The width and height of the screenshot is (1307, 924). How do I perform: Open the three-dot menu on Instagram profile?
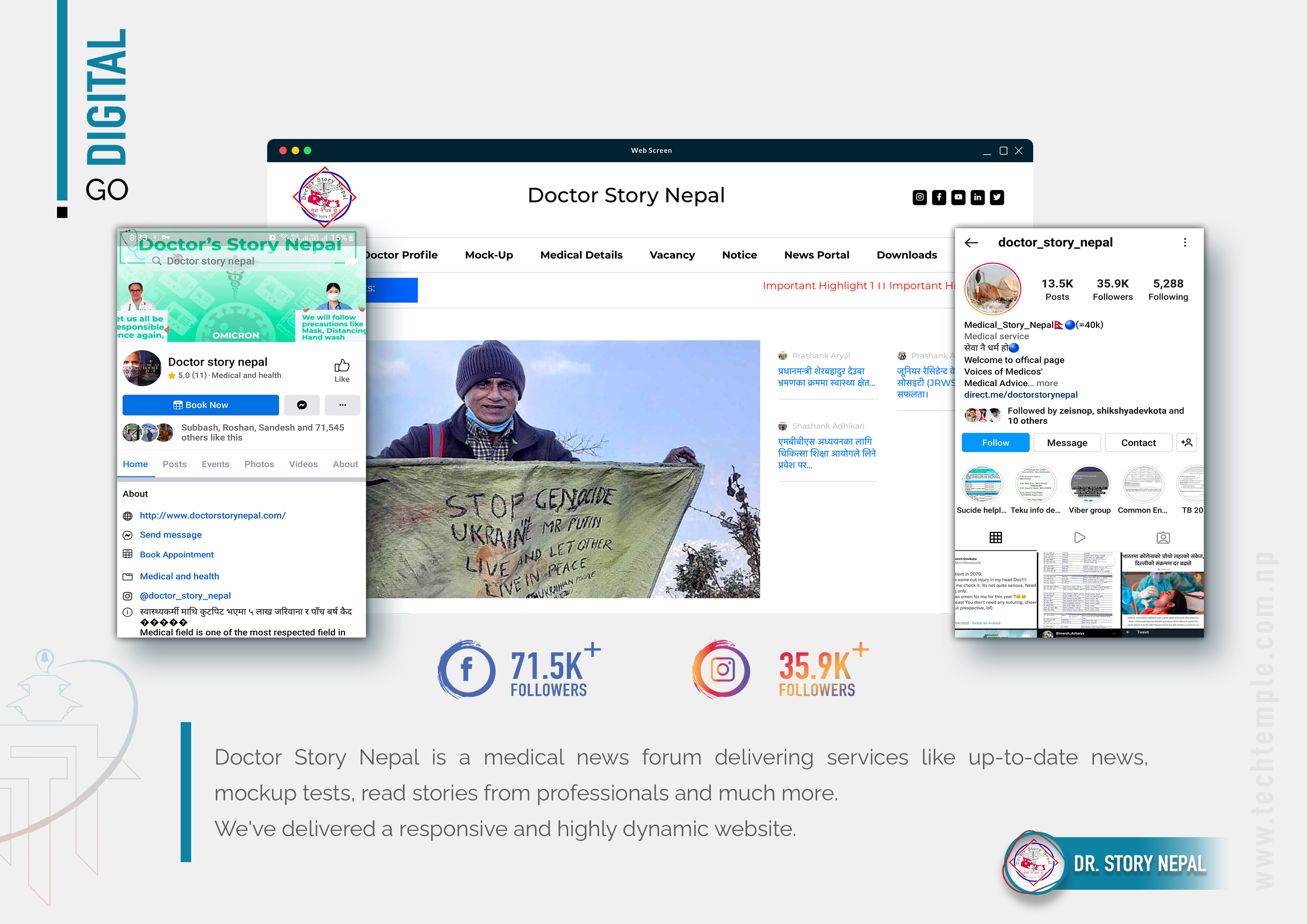click(x=1185, y=242)
